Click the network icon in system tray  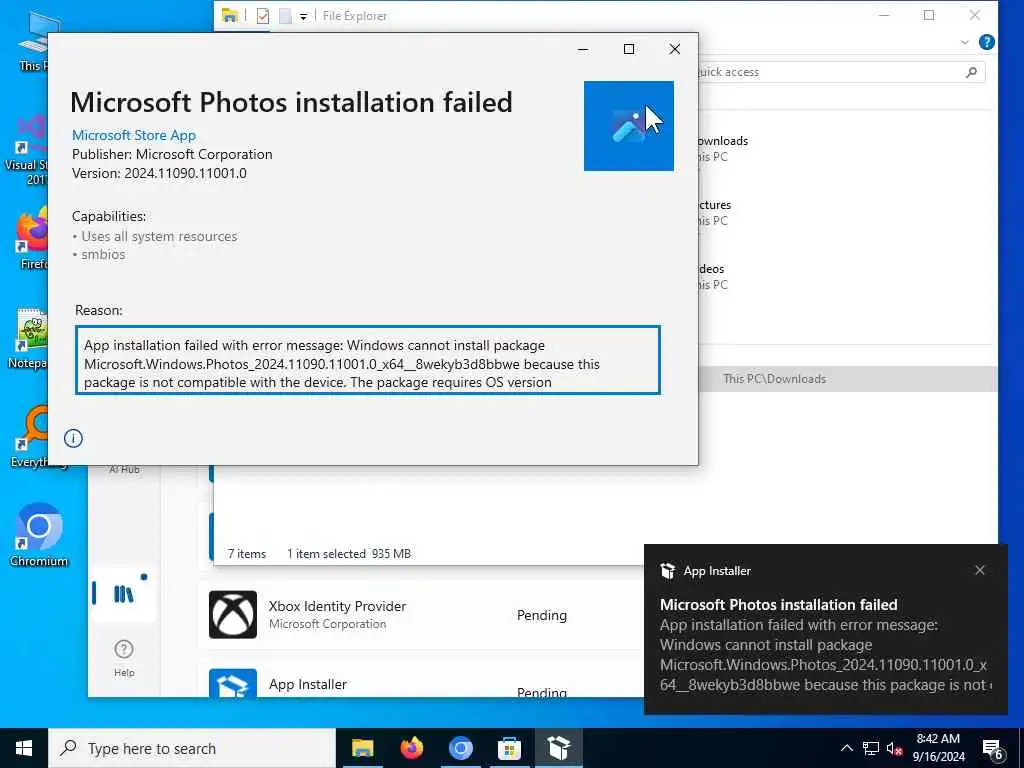[x=871, y=748]
